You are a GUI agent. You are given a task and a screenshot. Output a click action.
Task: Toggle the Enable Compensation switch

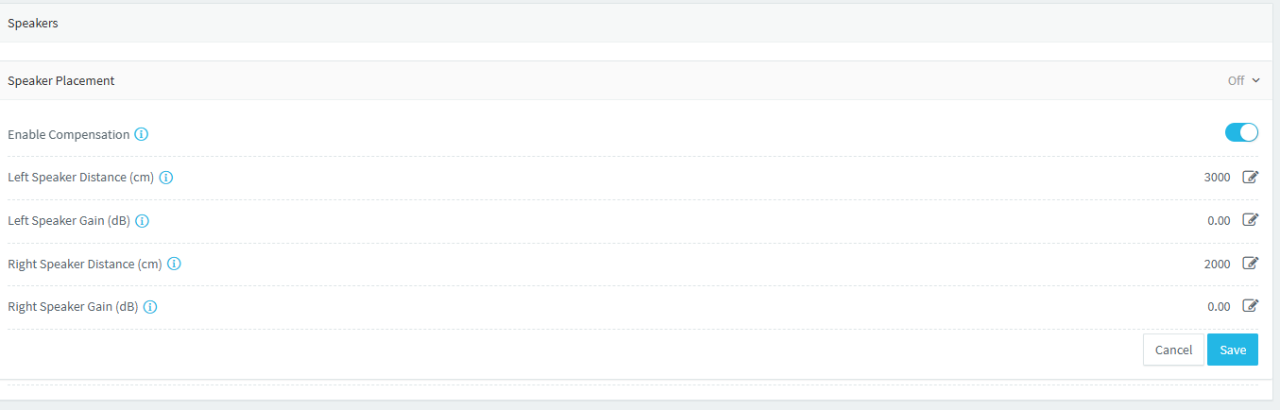click(1241, 133)
